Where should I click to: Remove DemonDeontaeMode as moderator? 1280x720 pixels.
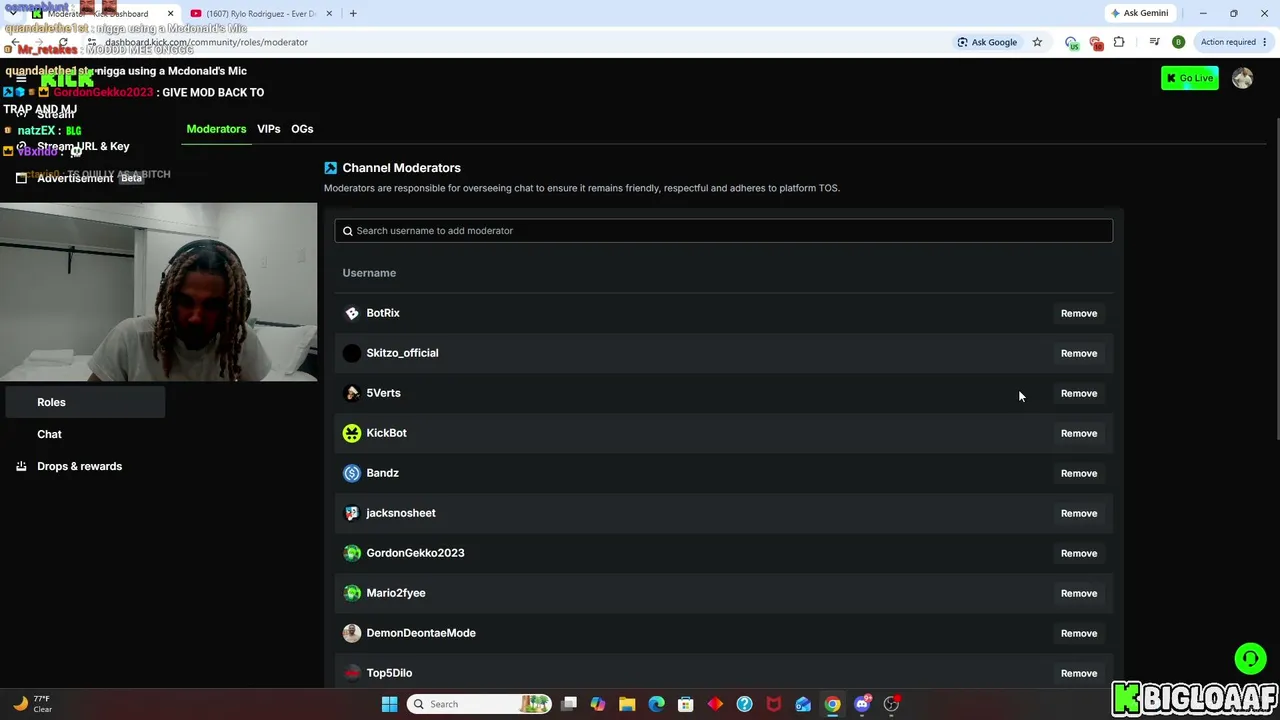pyautogui.click(x=1079, y=633)
